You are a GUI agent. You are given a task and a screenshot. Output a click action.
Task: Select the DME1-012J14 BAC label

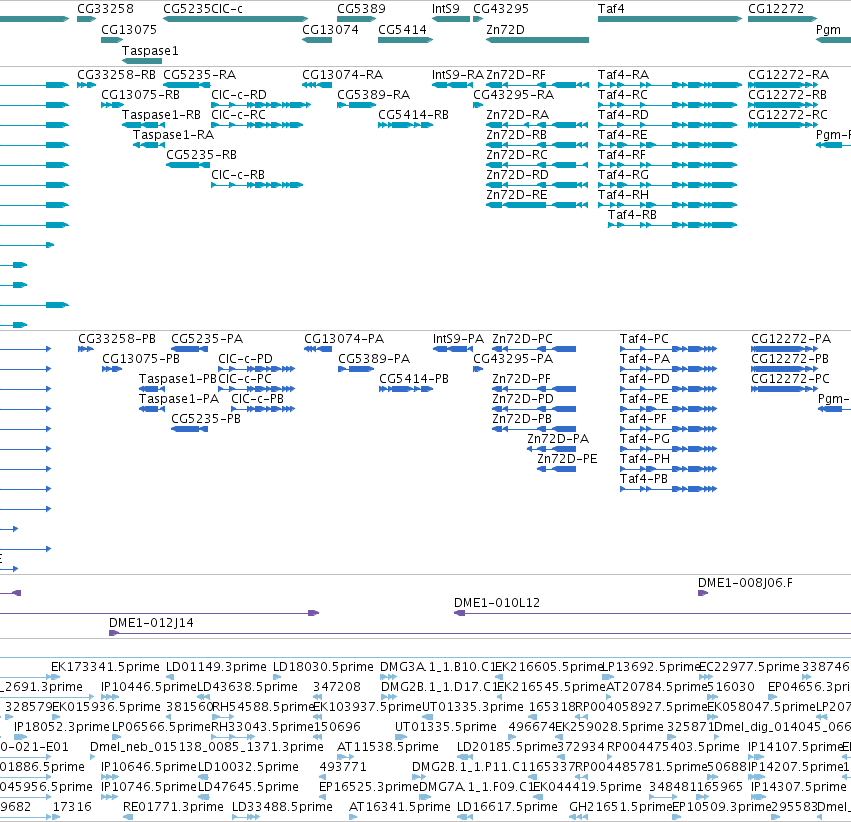click(151, 623)
